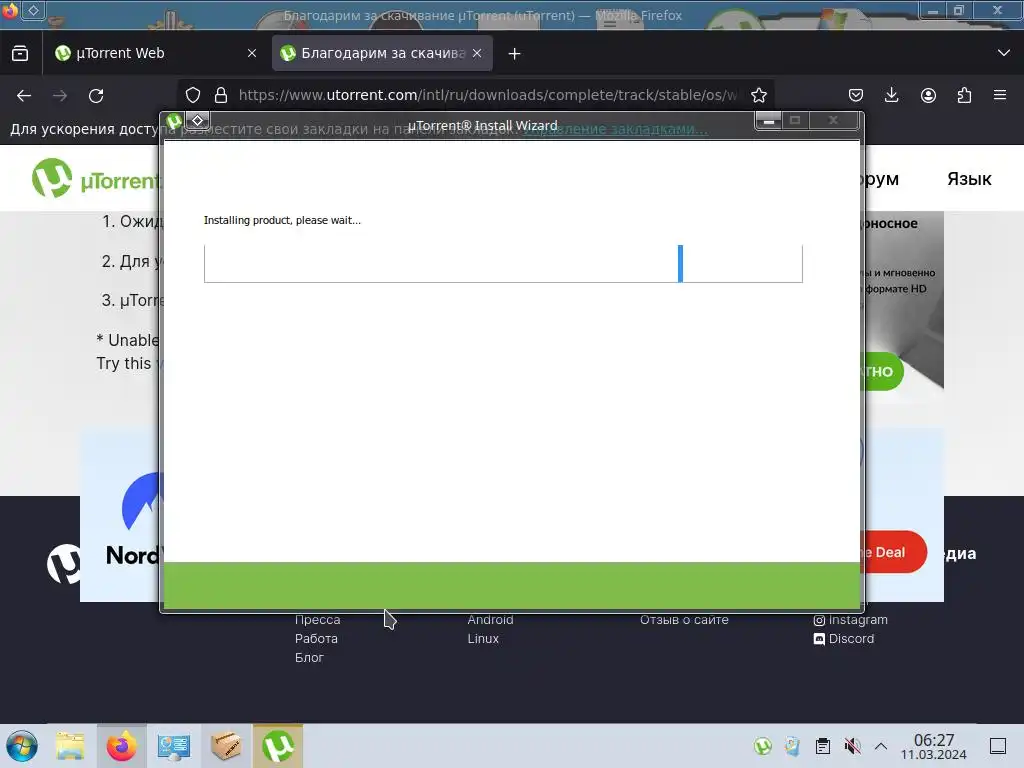Open the clock showing 06:27
The height and width of the screenshot is (768, 1024).
point(934,746)
